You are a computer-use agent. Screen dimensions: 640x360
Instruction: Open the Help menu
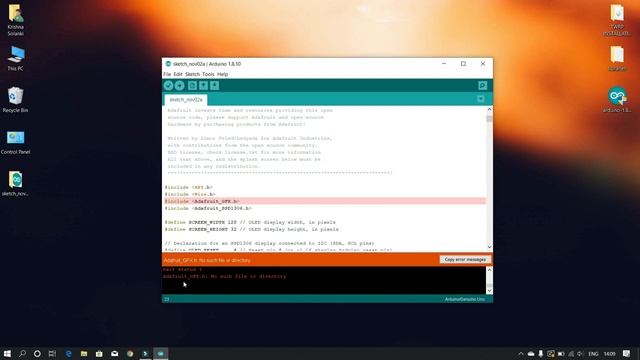222,74
